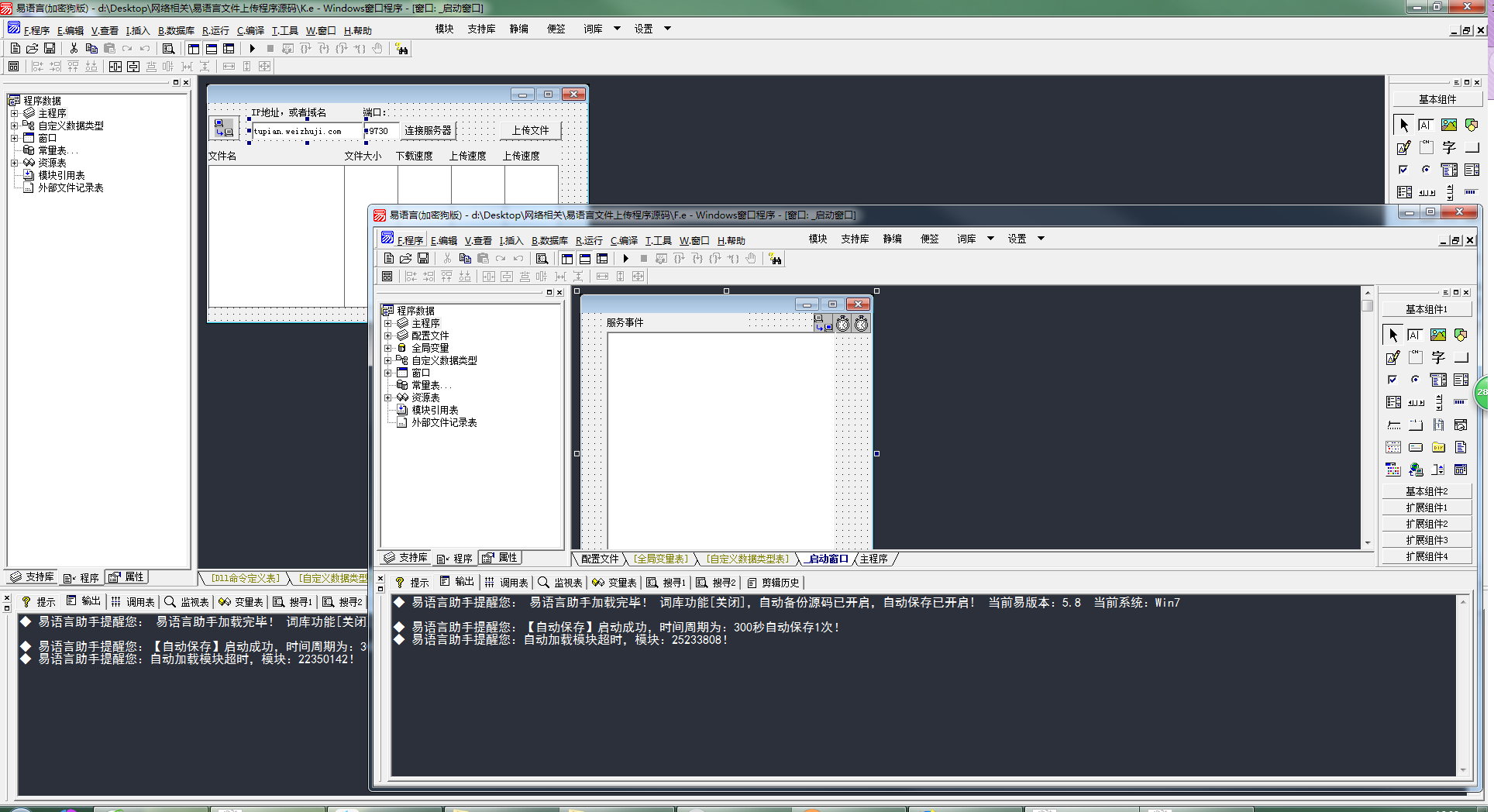Click port field 9730 on K.e form
1494x812 pixels.
[x=381, y=131]
